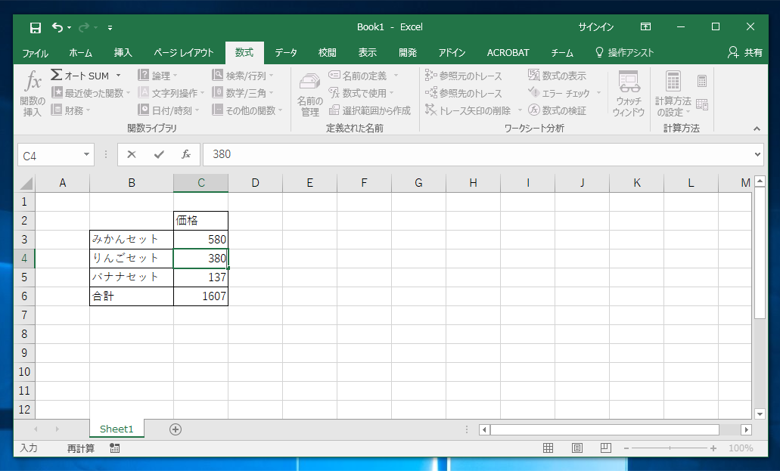The image size is (780, 471).
Task: Click the 共有 share button
Action: (745, 53)
